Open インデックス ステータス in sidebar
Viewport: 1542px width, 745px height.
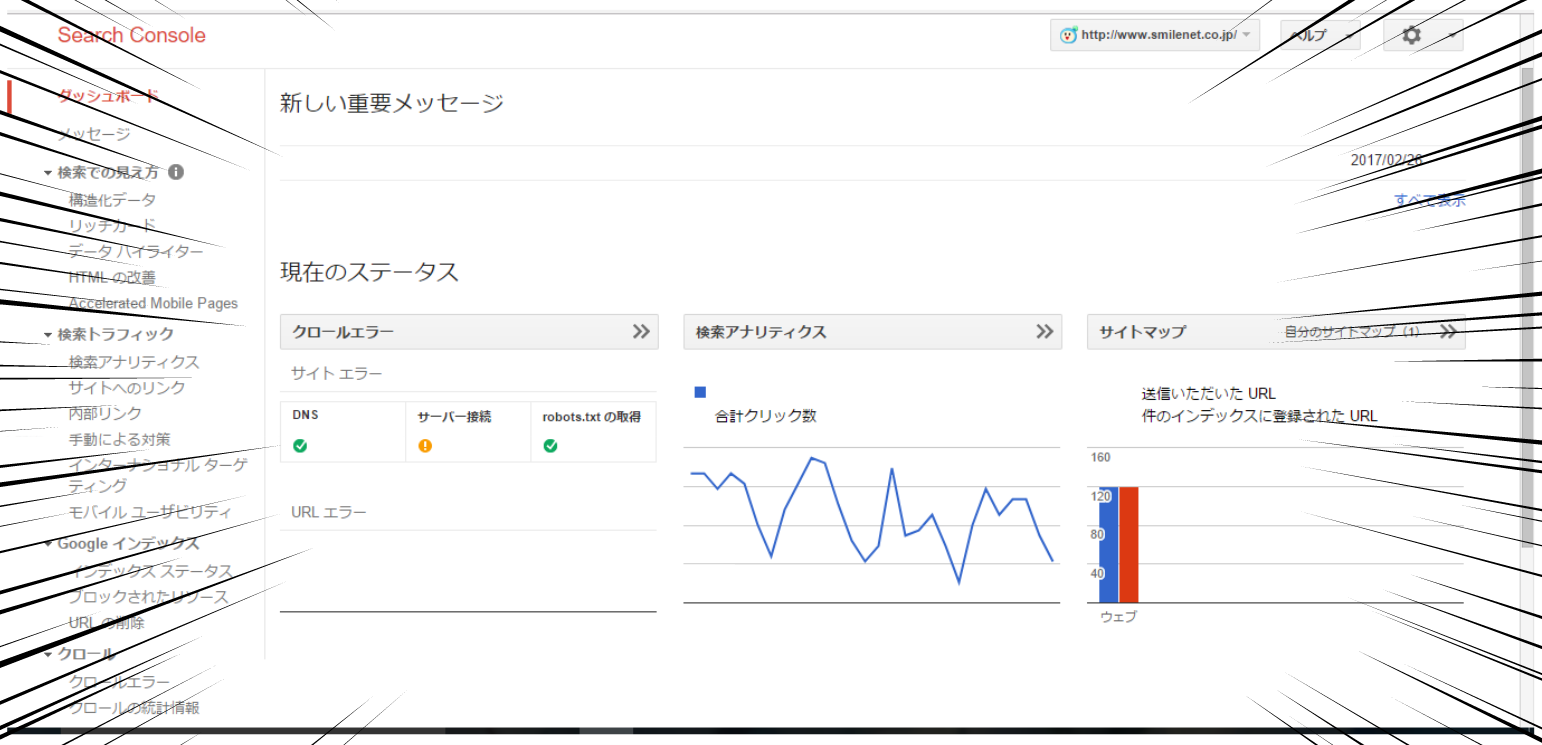(150, 571)
